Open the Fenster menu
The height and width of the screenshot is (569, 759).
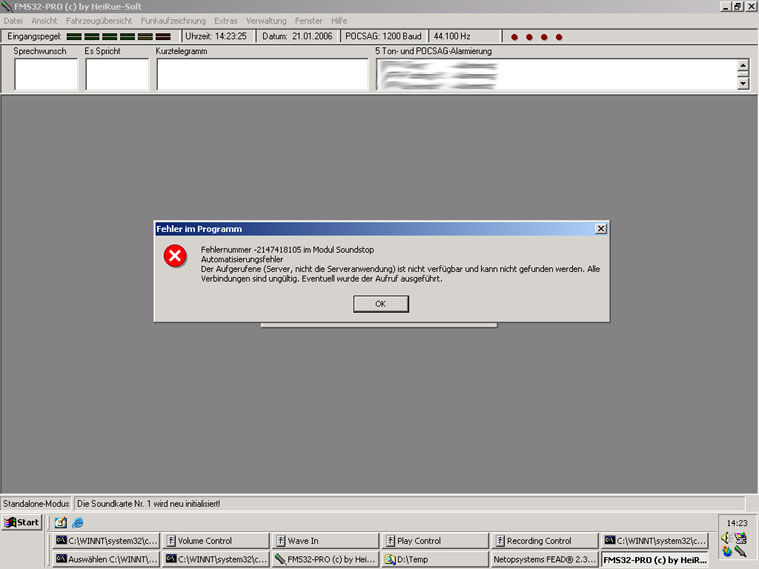[x=308, y=21]
